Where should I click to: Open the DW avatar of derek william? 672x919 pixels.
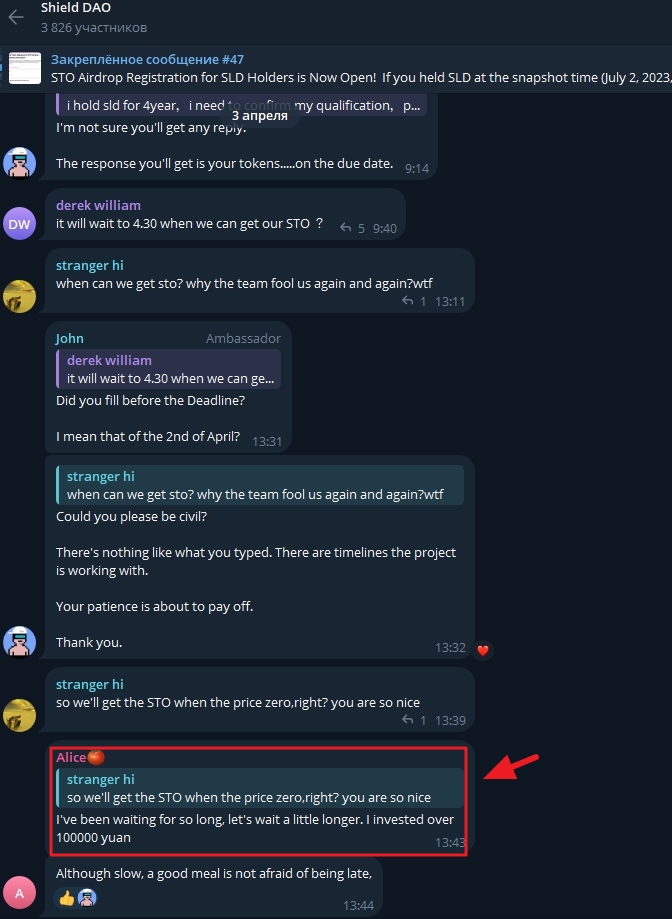pyautogui.click(x=19, y=224)
